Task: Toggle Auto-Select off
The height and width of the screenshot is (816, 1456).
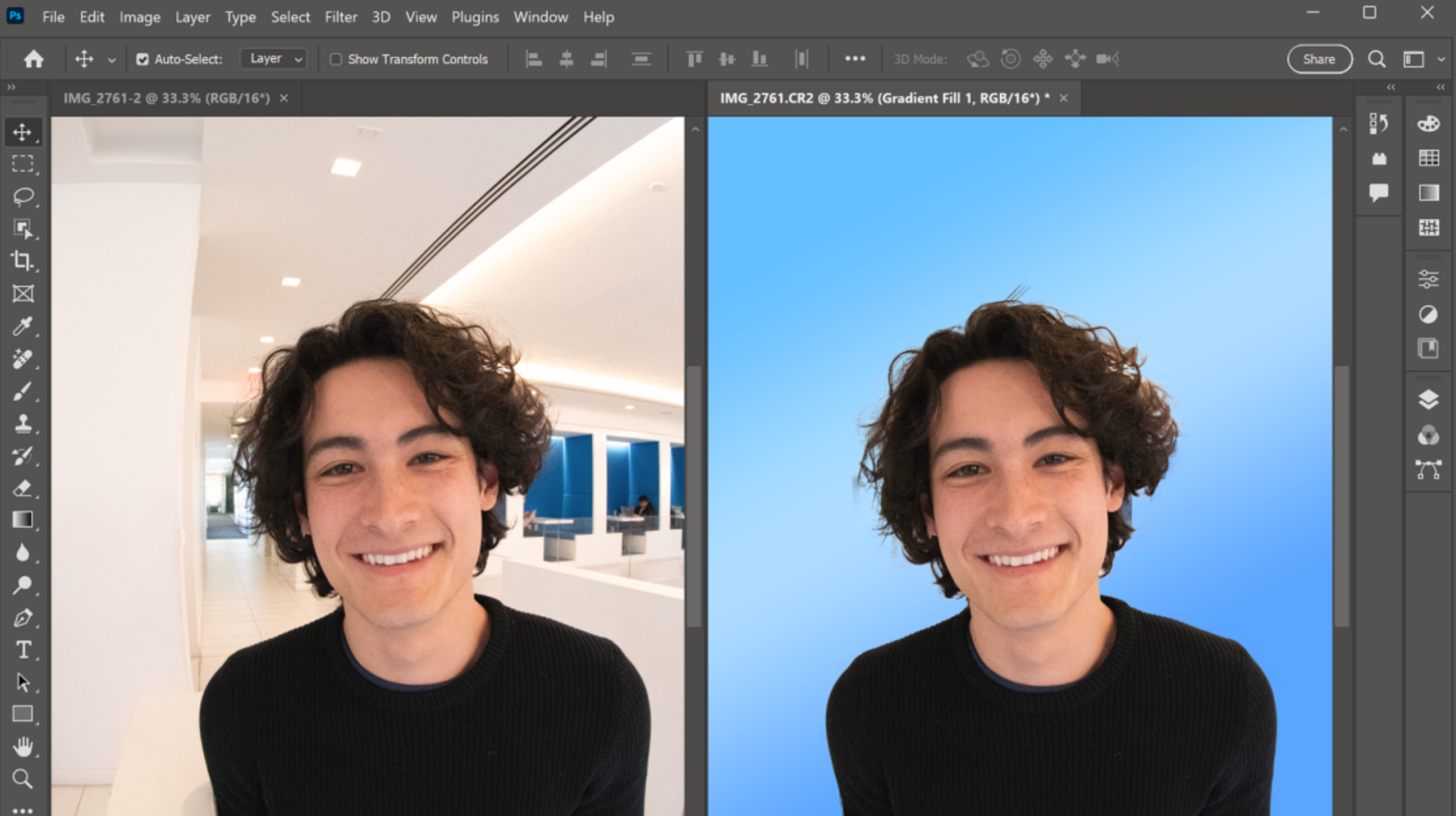Action: pyautogui.click(x=143, y=59)
